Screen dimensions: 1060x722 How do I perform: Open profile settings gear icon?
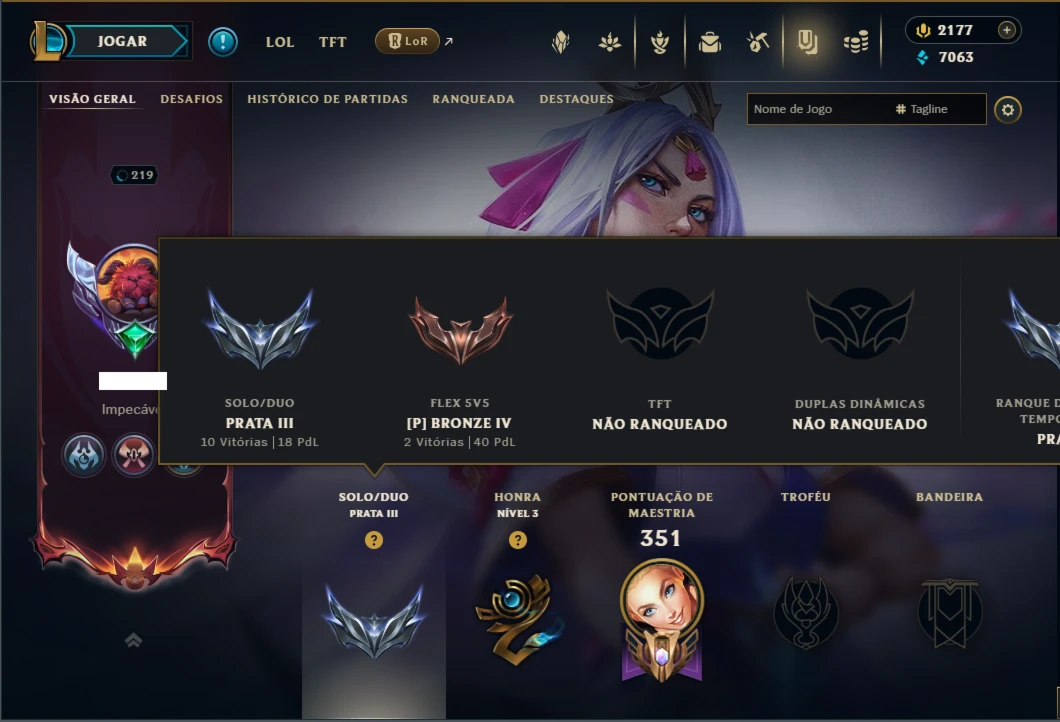(1008, 110)
